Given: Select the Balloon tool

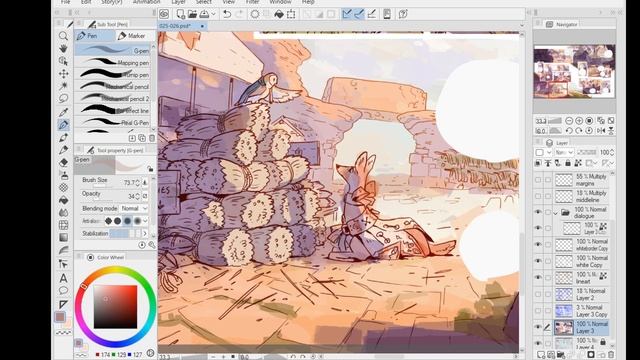Looking at the screenshot, I should (63, 291).
